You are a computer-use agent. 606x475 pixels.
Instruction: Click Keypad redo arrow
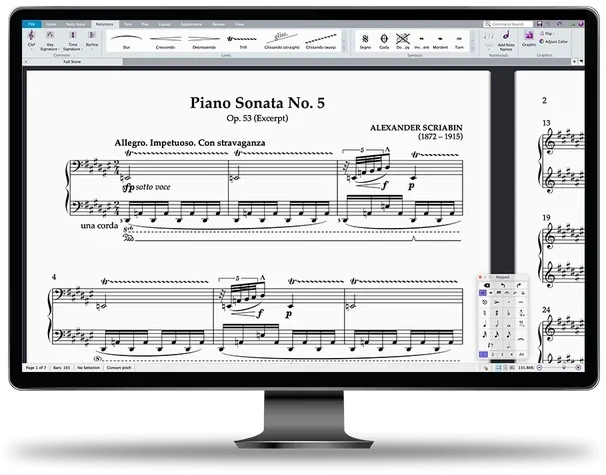point(519,285)
